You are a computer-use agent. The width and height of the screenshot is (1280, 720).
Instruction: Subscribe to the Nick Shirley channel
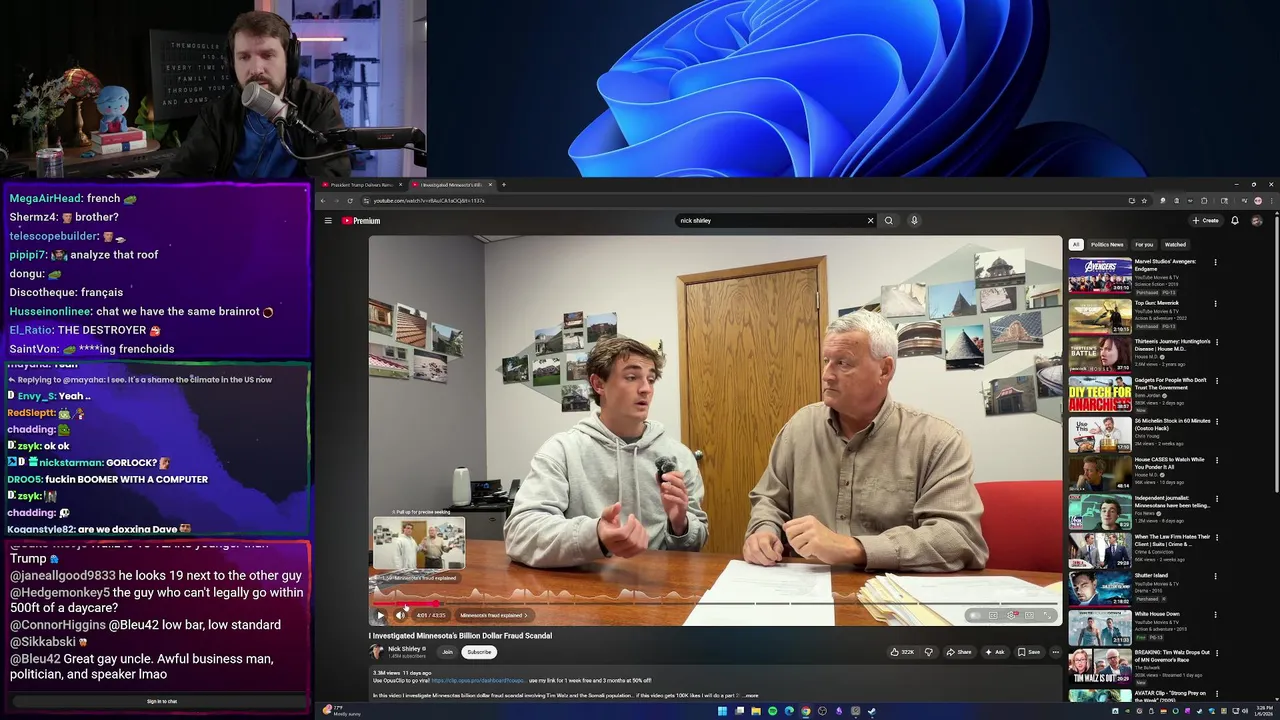coord(479,652)
